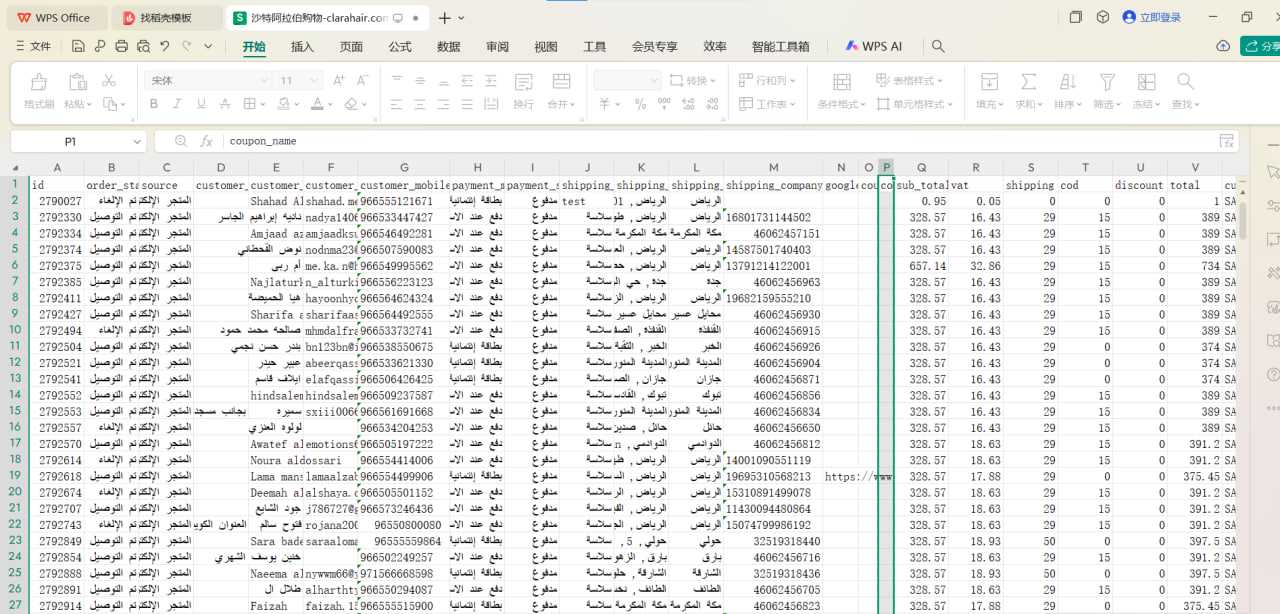Click the Filter (筛选) funnel icon
Image resolution: width=1280 pixels, height=614 pixels.
coord(1106,82)
